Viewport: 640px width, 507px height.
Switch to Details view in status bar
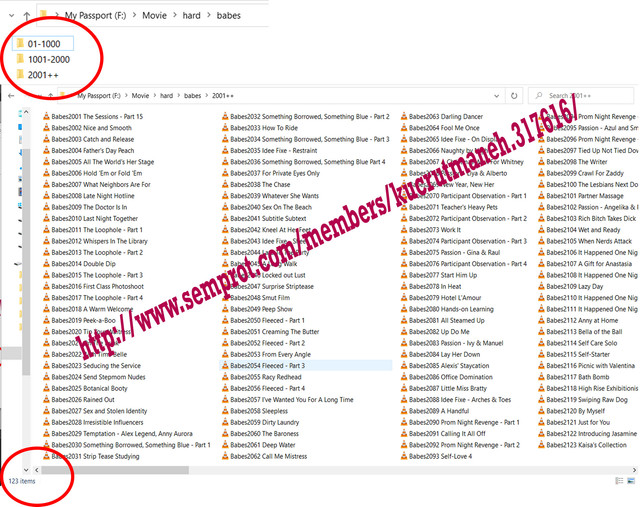[x=619, y=481]
